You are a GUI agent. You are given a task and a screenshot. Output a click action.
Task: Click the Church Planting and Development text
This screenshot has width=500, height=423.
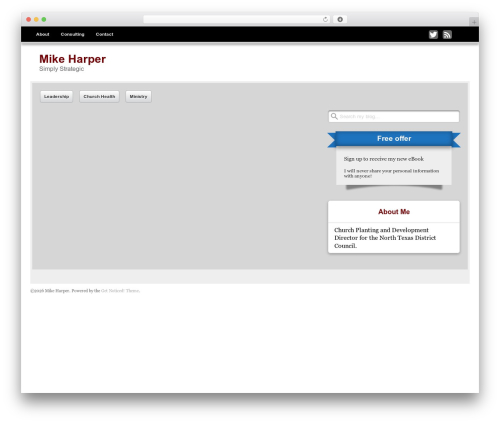point(385,238)
